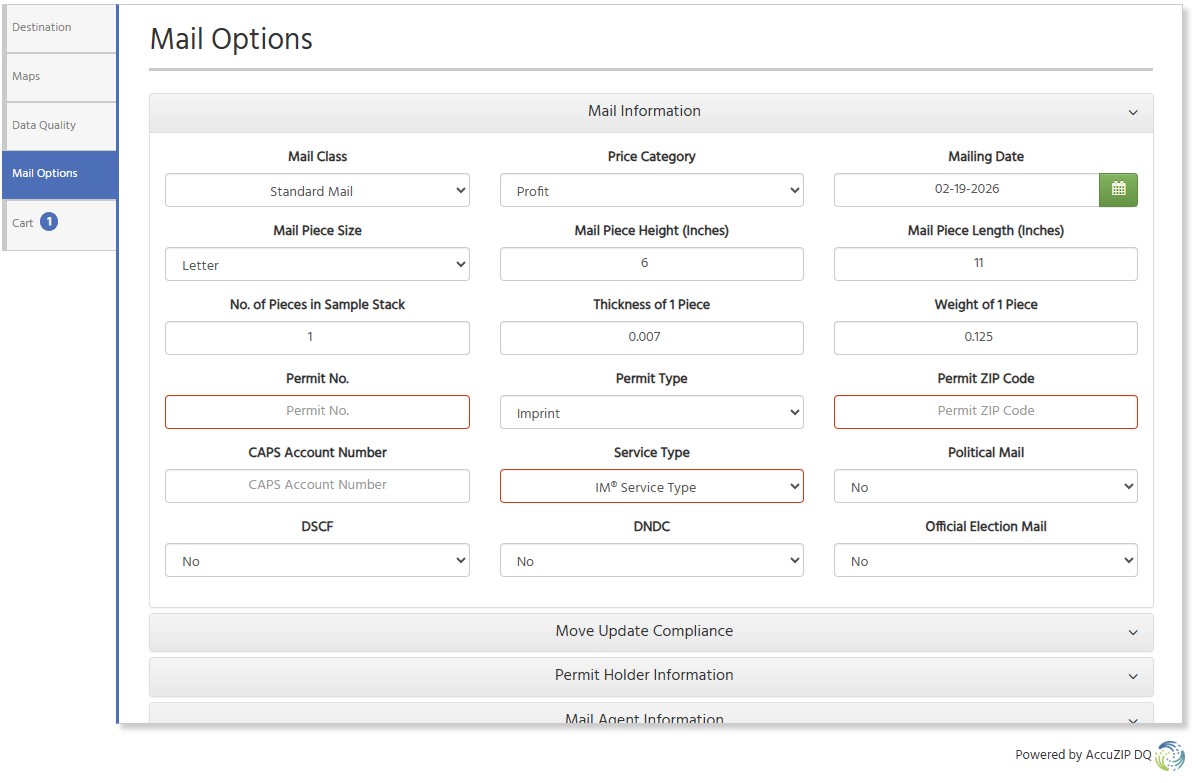Focus the Permit ZIP Code field
The height and width of the screenshot is (783, 1198).
click(985, 411)
